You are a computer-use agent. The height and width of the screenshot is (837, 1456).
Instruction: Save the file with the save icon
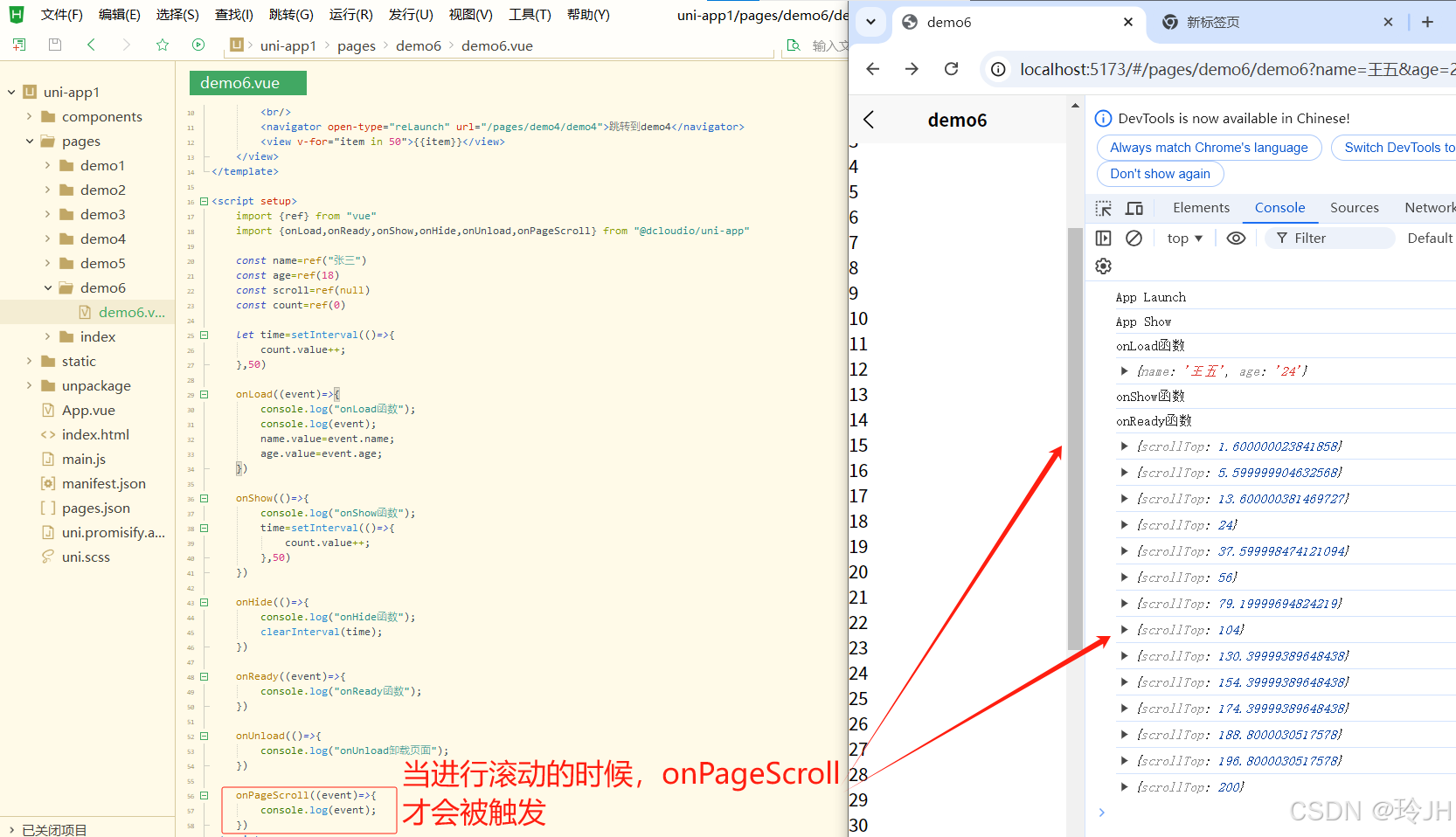point(54,45)
